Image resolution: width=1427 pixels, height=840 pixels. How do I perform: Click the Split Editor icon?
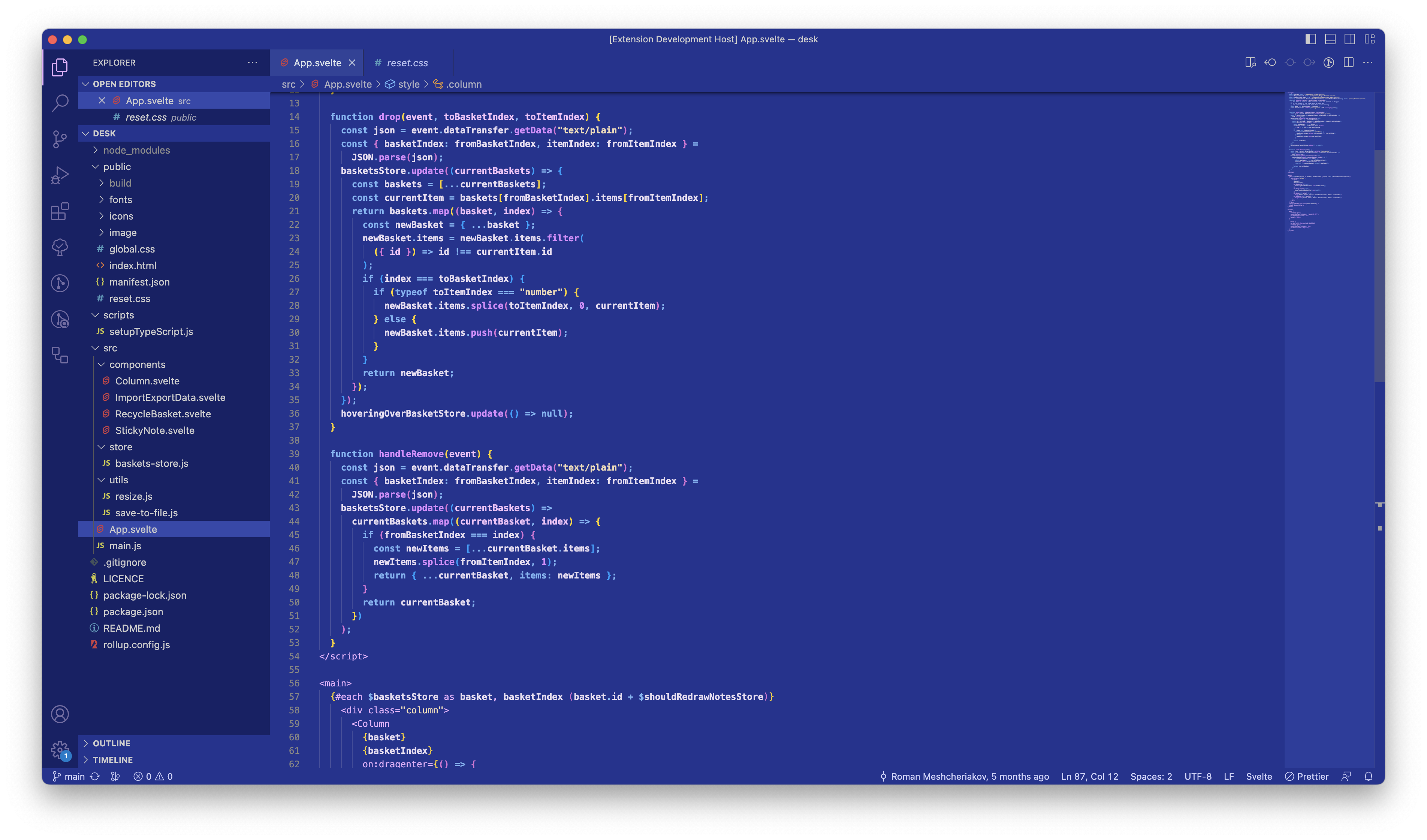[x=1348, y=62]
